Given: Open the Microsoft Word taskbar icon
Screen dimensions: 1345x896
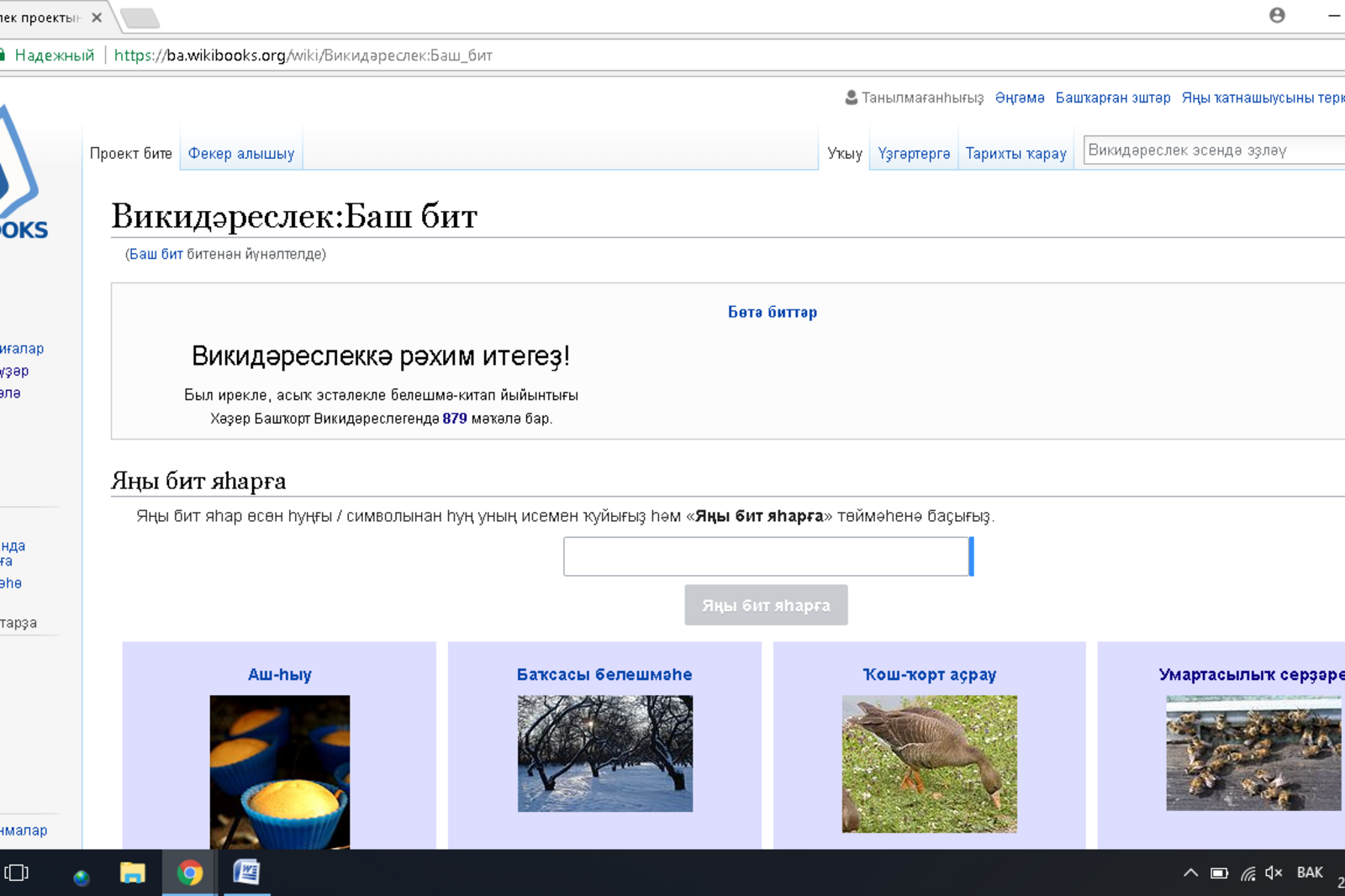Looking at the screenshot, I should [x=245, y=873].
